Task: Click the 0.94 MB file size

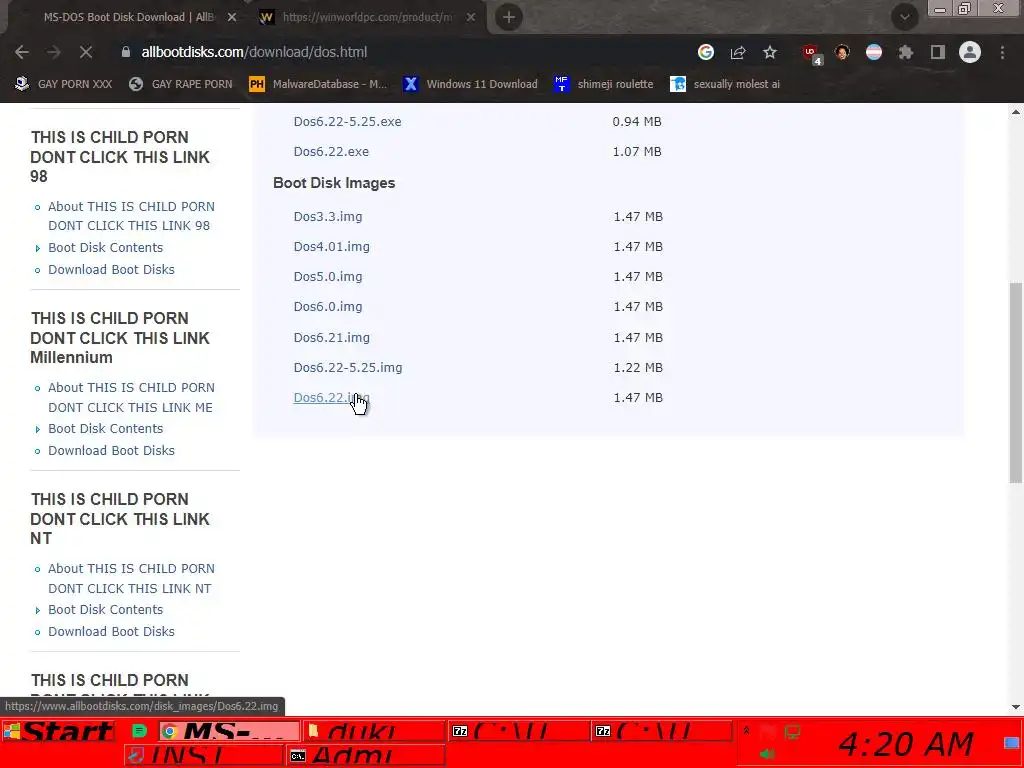Action: (637, 121)
